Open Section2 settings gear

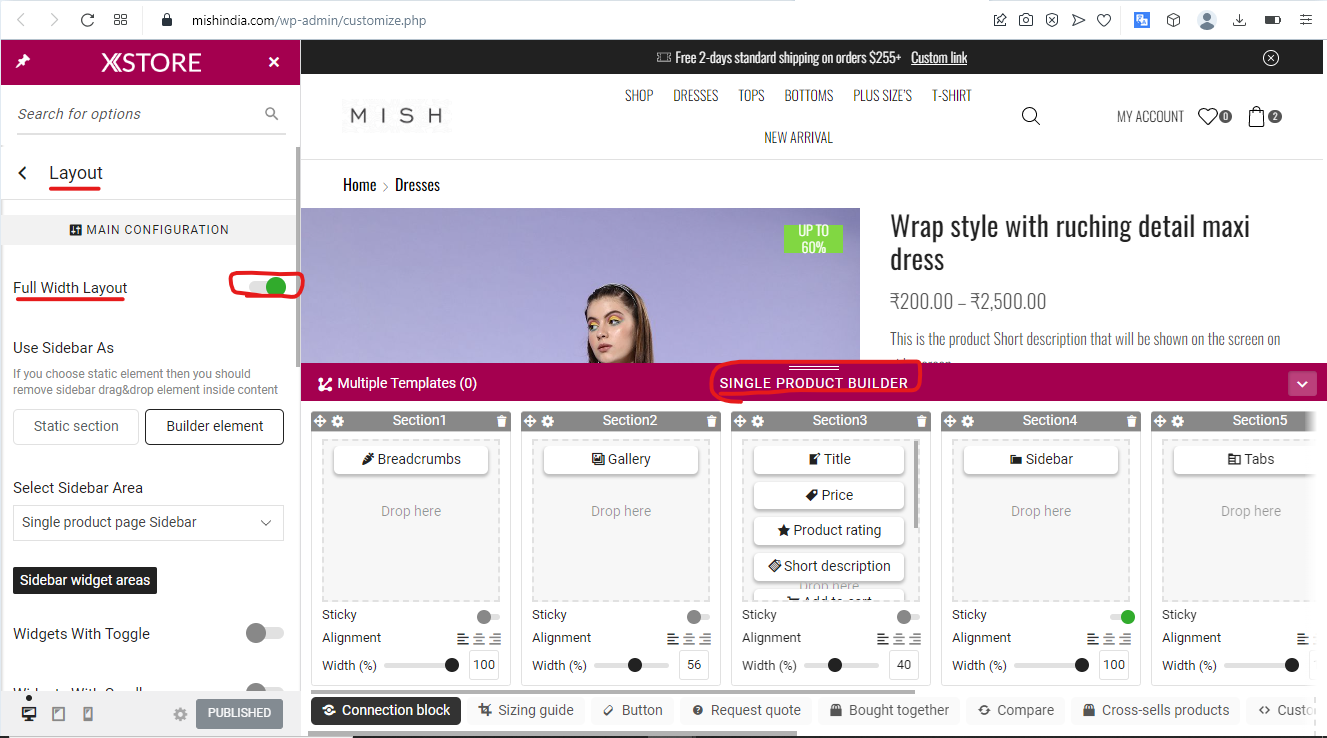click(548, 421)
